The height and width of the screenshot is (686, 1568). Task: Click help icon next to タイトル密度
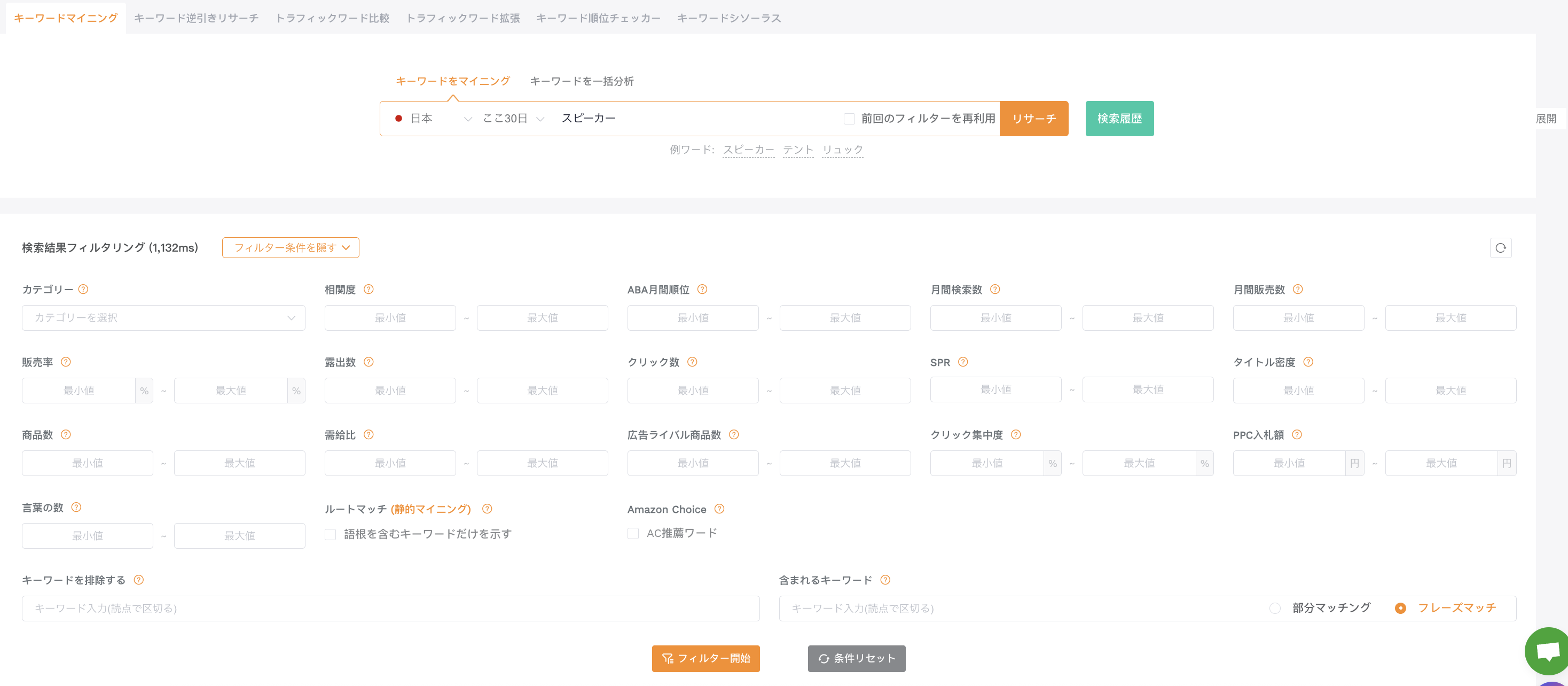pos(1307,362)
